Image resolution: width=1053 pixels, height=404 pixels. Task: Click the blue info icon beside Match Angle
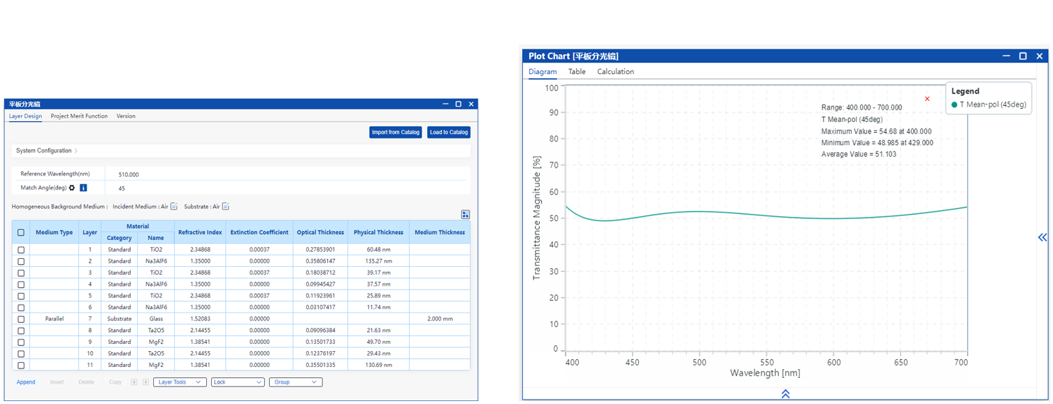(x=83, y=188)
